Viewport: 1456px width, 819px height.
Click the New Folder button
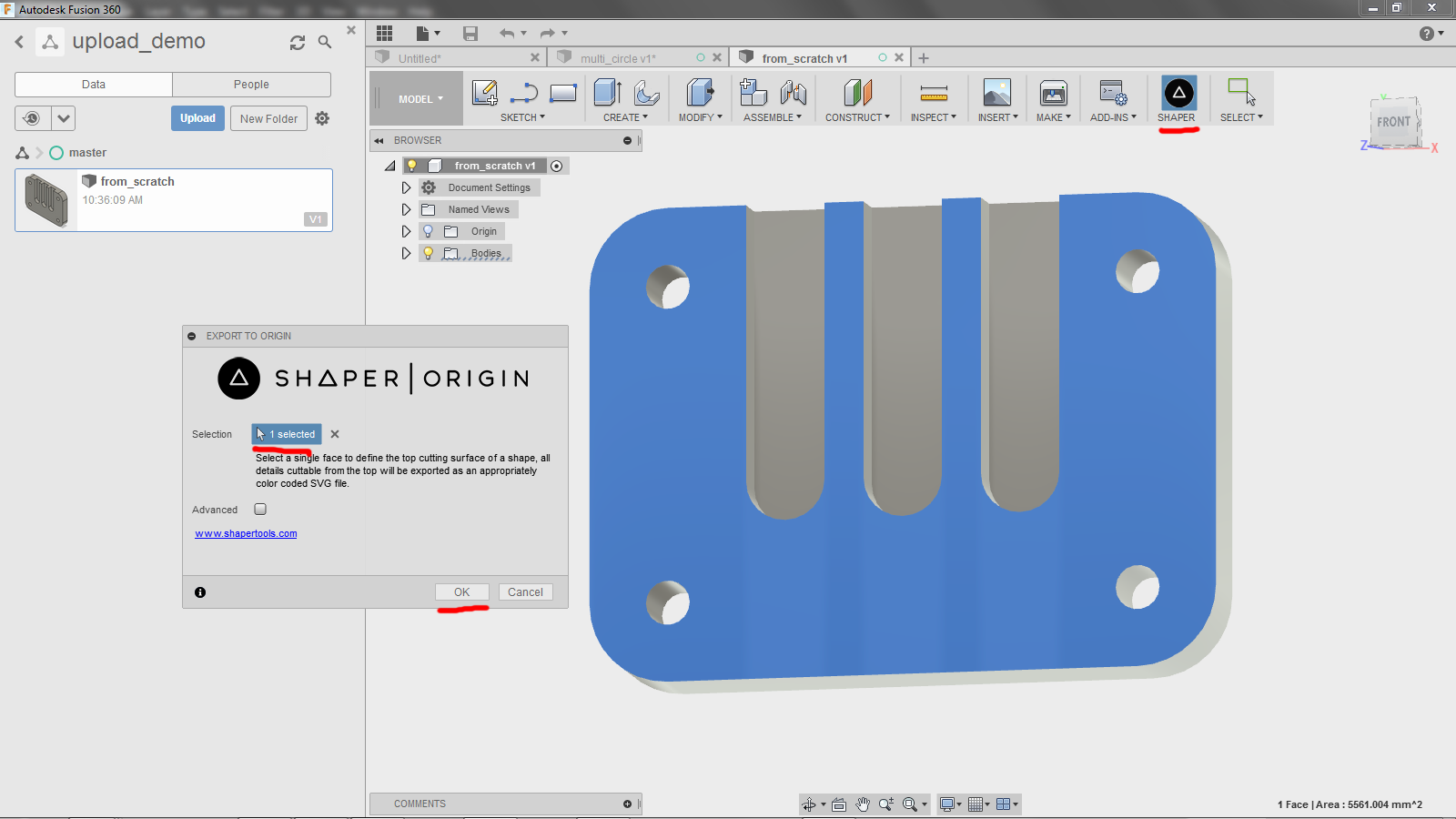268,118
